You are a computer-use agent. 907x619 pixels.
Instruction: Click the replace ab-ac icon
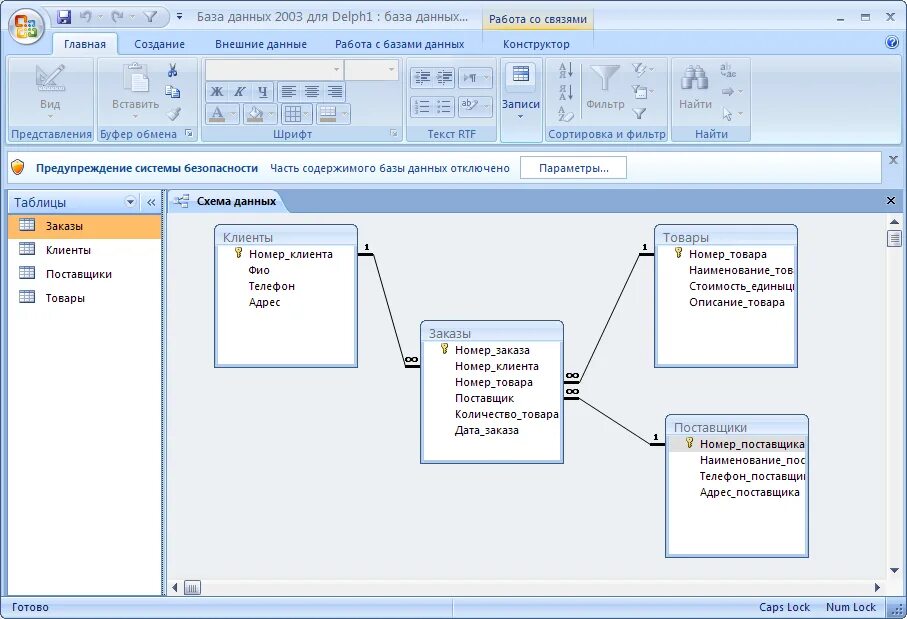point(728,71)
